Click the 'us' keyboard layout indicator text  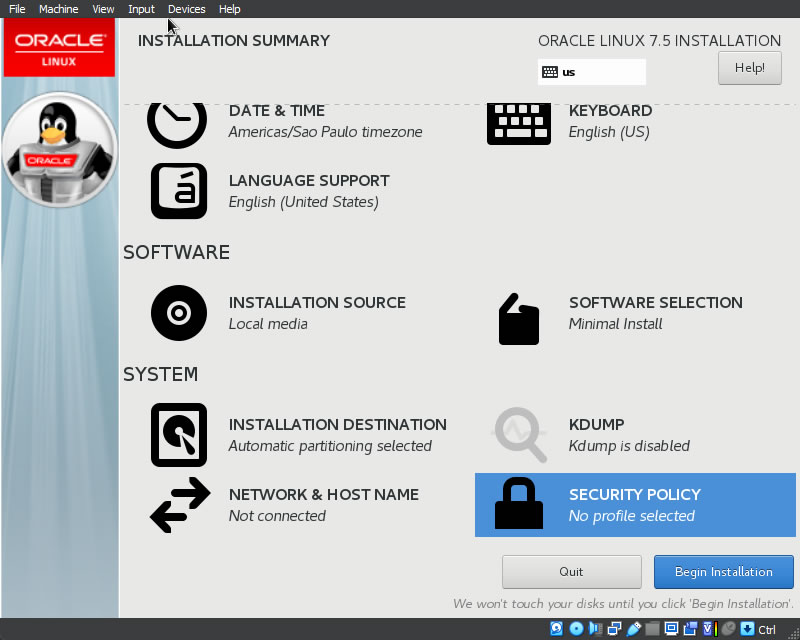(x=568, y=72)
